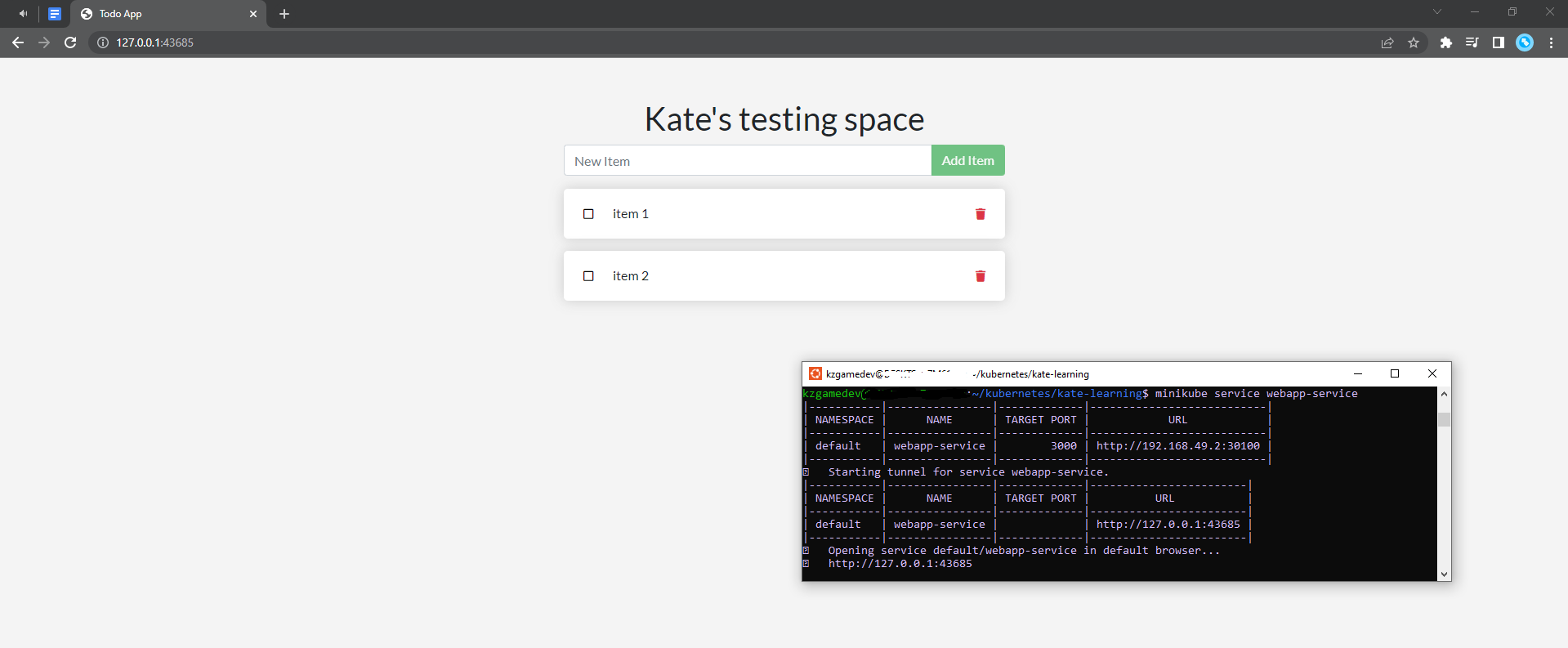Click the address bar URL 127.0.0.1:43685
Viewport: 1568px width, 648px height.
(x=154, y=42)
